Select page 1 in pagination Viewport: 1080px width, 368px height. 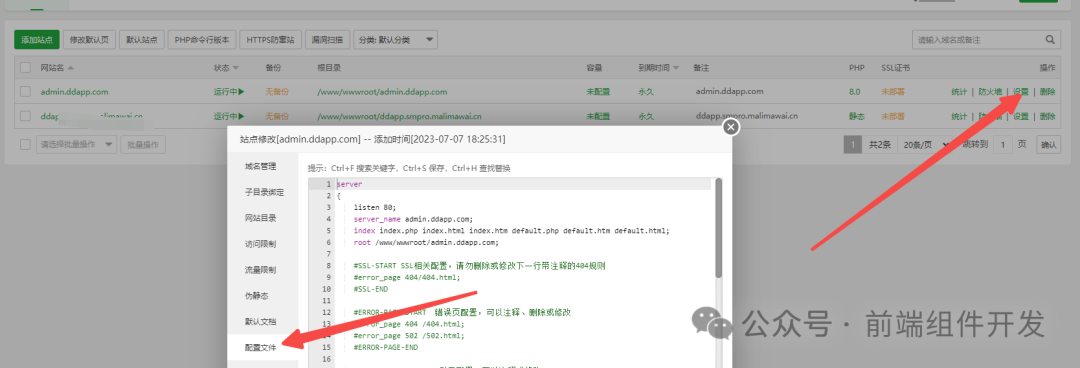click(x=853, y=145)
